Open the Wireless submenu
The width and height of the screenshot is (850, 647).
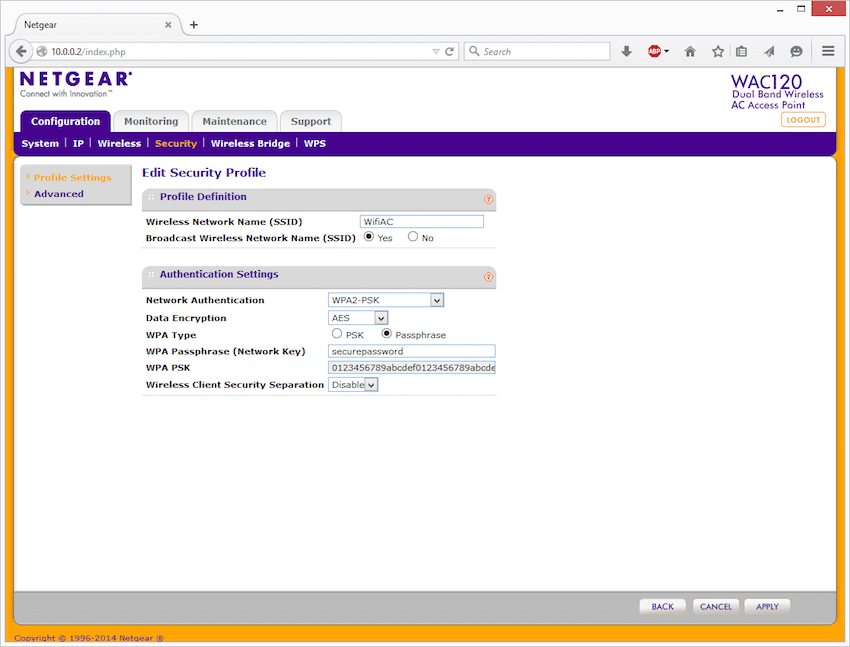point(119,144)
